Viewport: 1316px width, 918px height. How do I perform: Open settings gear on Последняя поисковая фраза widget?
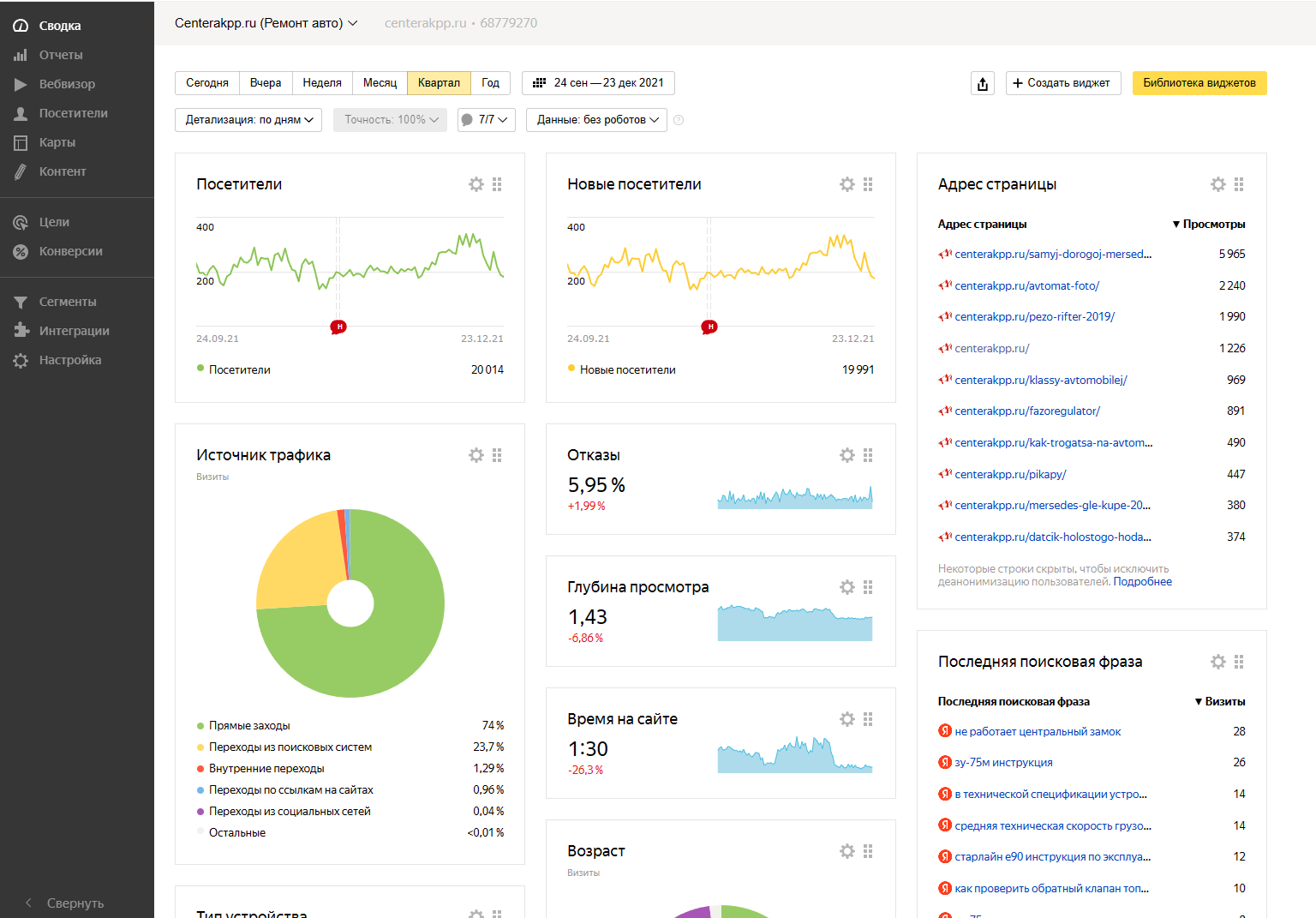[1218, 662]
